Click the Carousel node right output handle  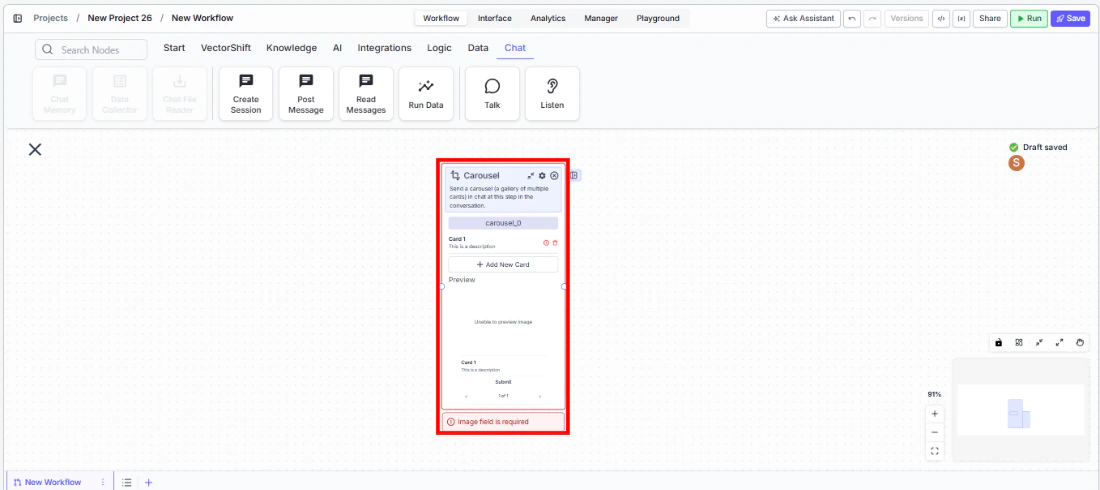[564, 286]
